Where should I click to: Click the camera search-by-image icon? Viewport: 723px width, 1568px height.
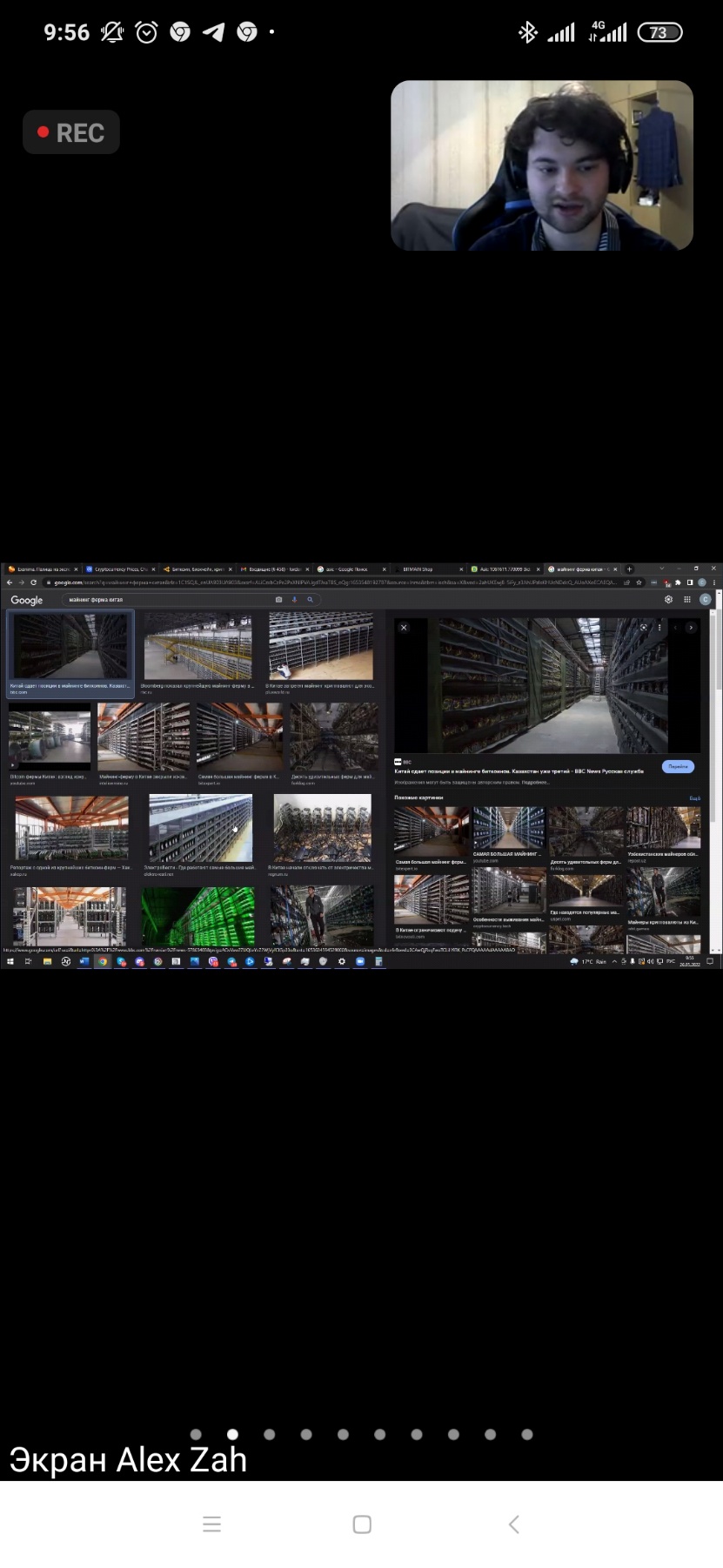click(x=278, y=600)
